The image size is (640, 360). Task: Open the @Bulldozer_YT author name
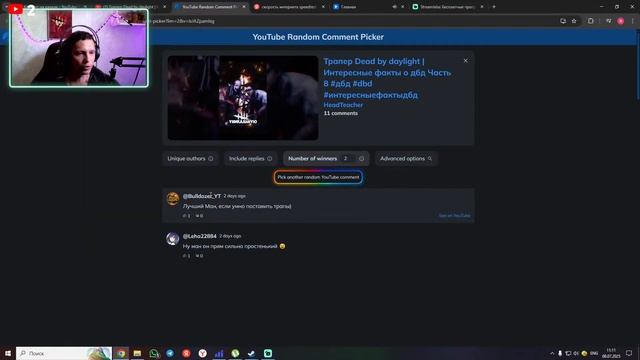(202, 196)
